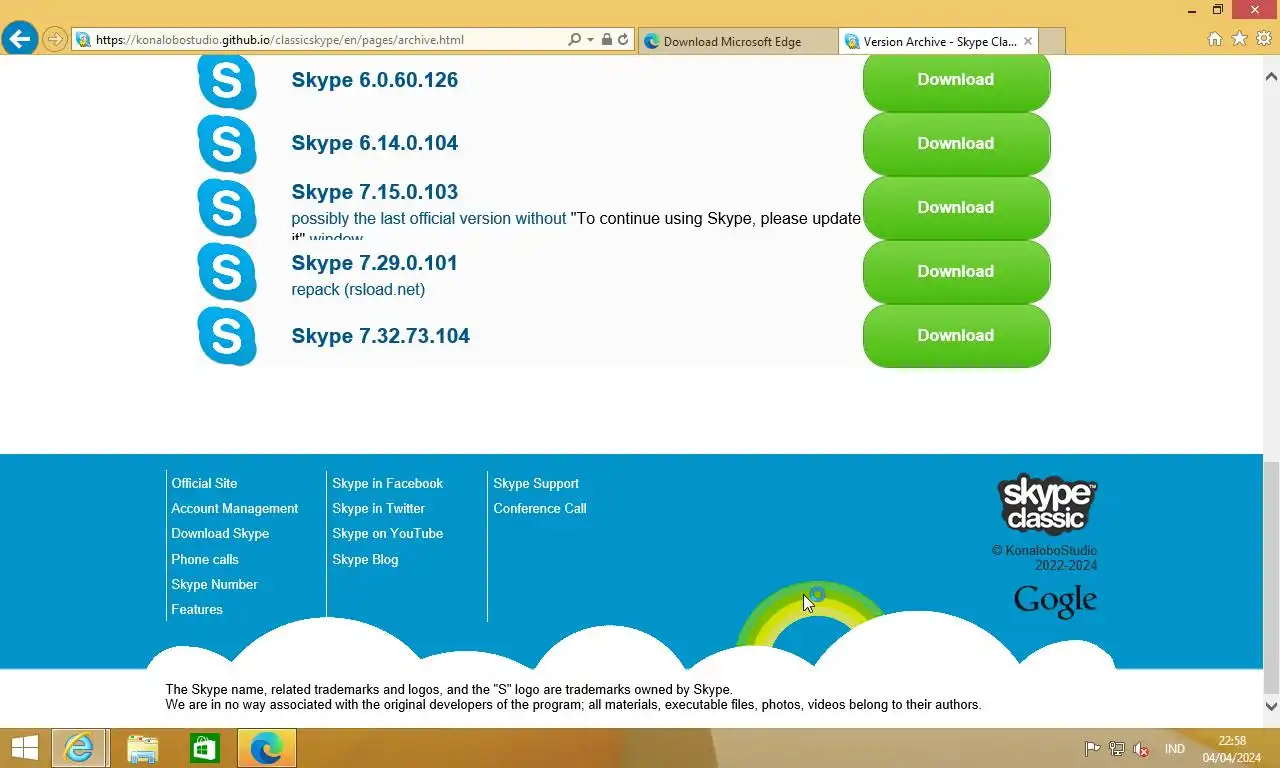The height and width of the screenshot is (768, 1280).
Task: Open Download Skype footer link
Action: tap(220, 533)
